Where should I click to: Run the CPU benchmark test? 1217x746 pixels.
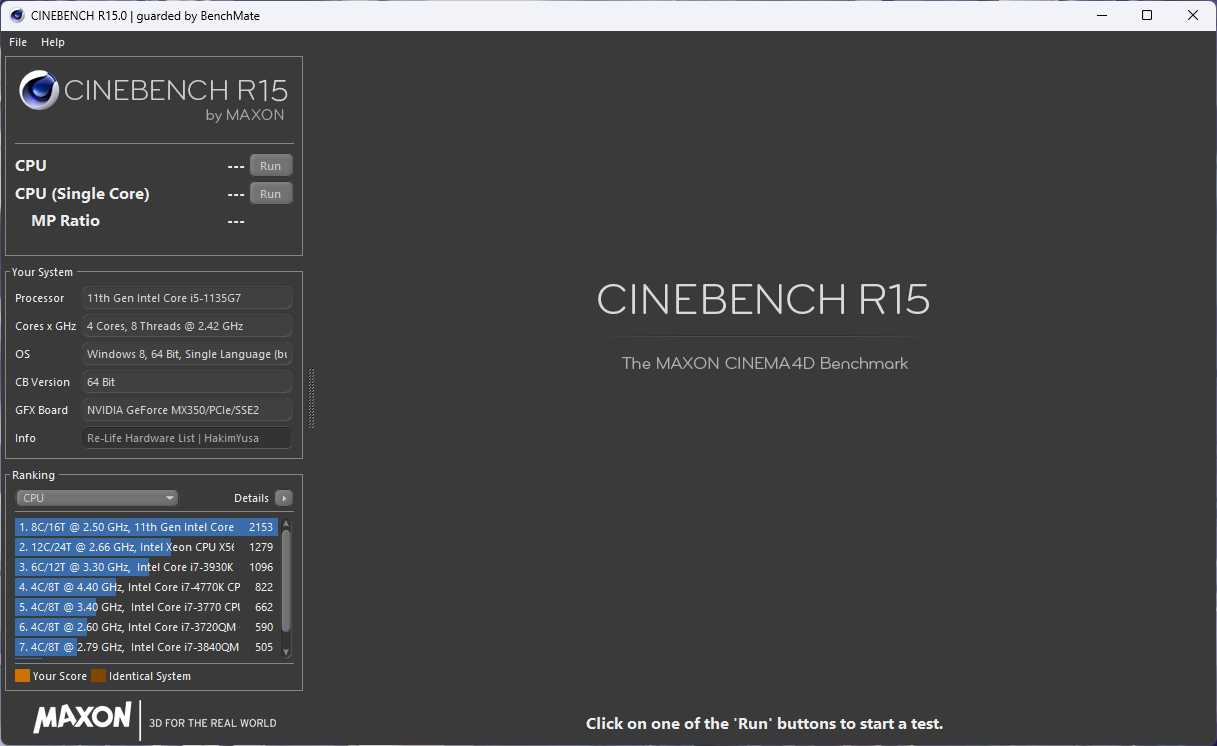(x=271, y=166)
